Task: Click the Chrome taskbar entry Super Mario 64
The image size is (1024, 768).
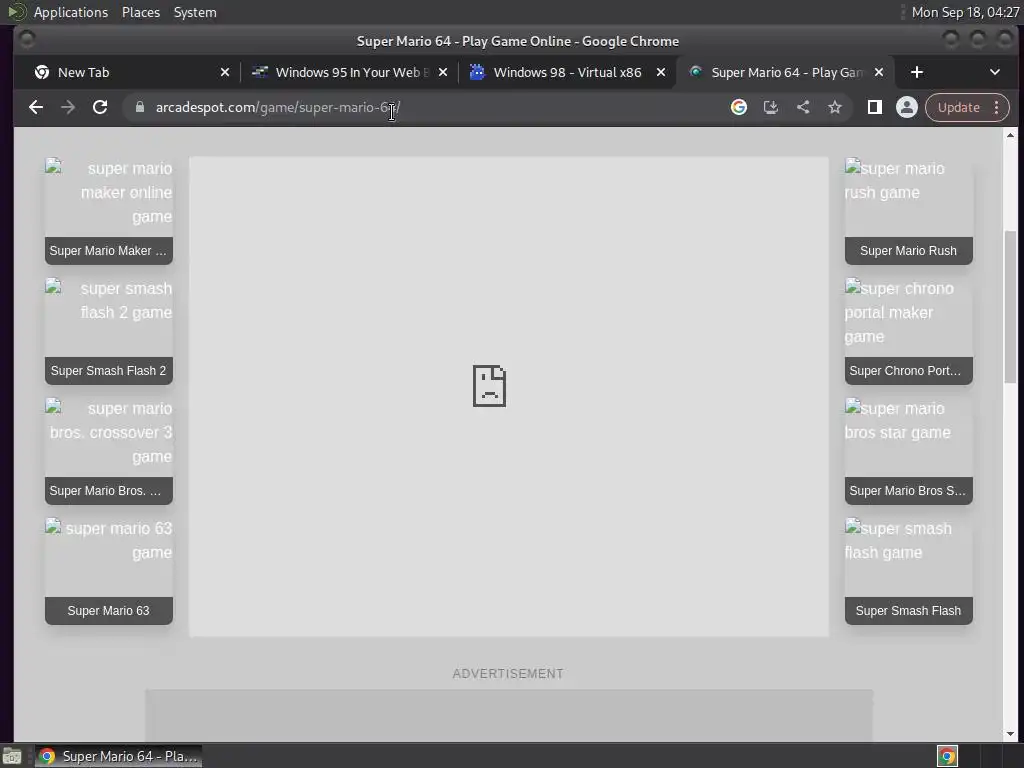Action: pyautogui.click(x=118, y=756)
